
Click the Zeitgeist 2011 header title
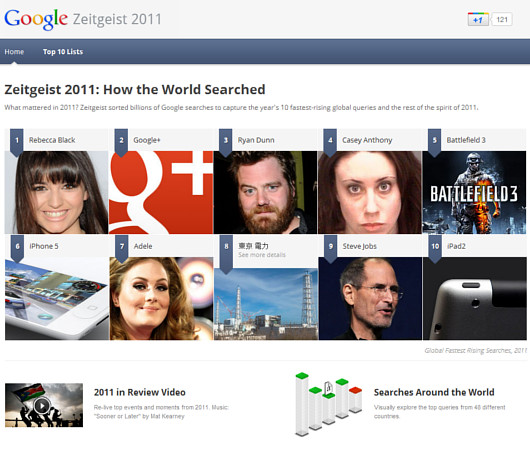[x=117, y=19]
